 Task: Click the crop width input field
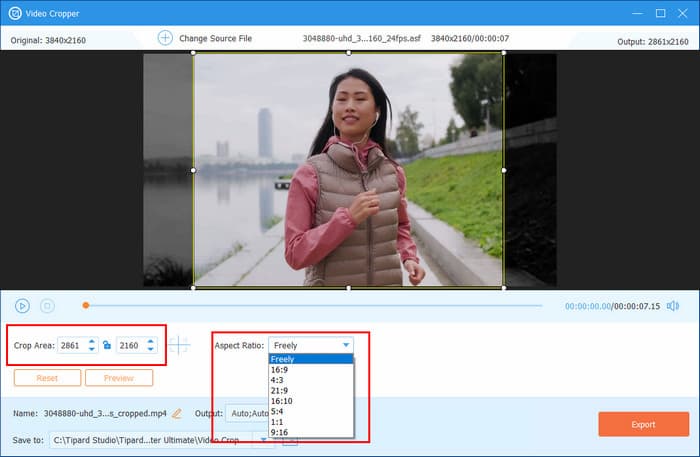pyautogui.click(x=70, y=345)
